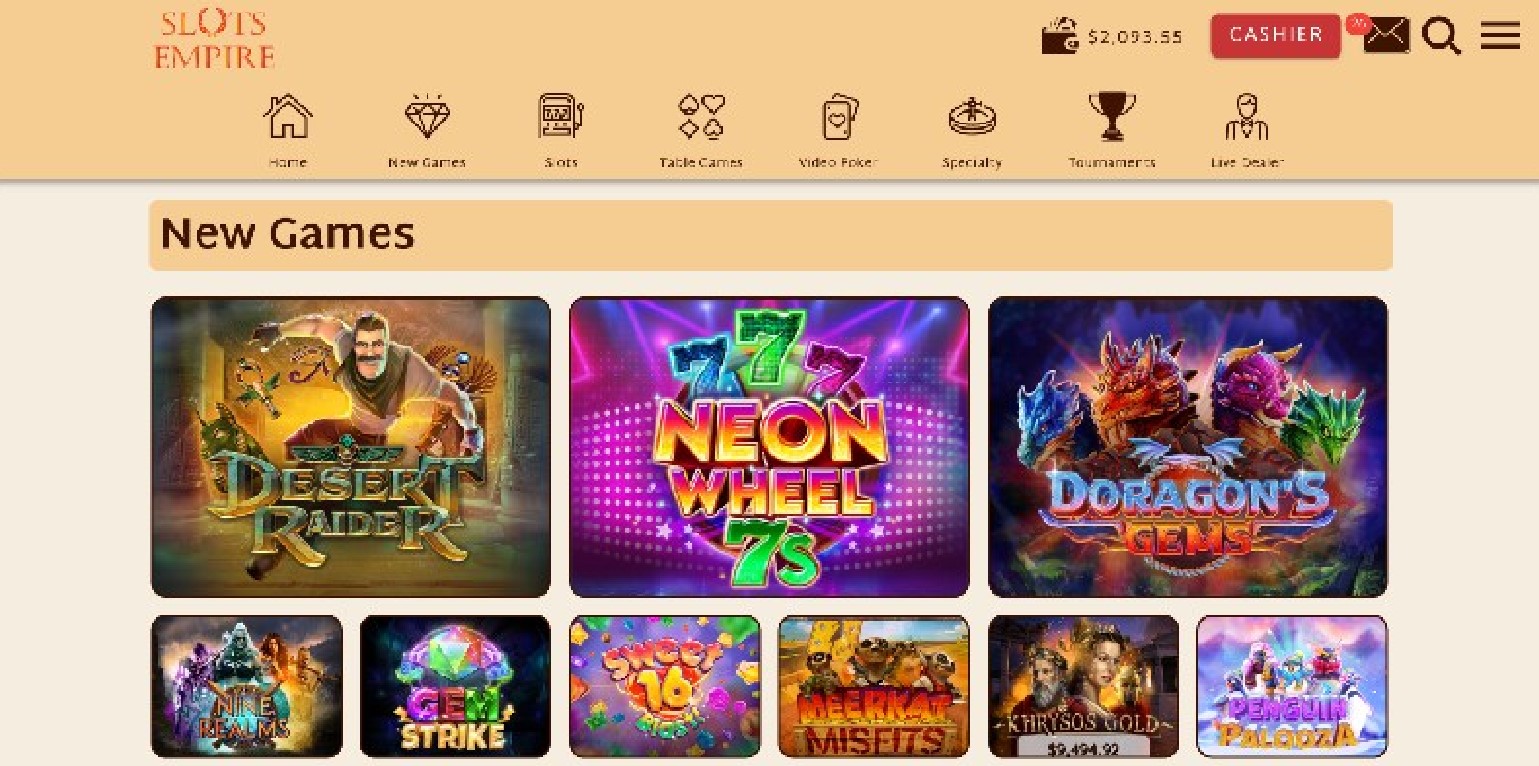1539x766 pixels.
Task: Open the Doragon's Gems game tile
Action: pos(1188,447)
